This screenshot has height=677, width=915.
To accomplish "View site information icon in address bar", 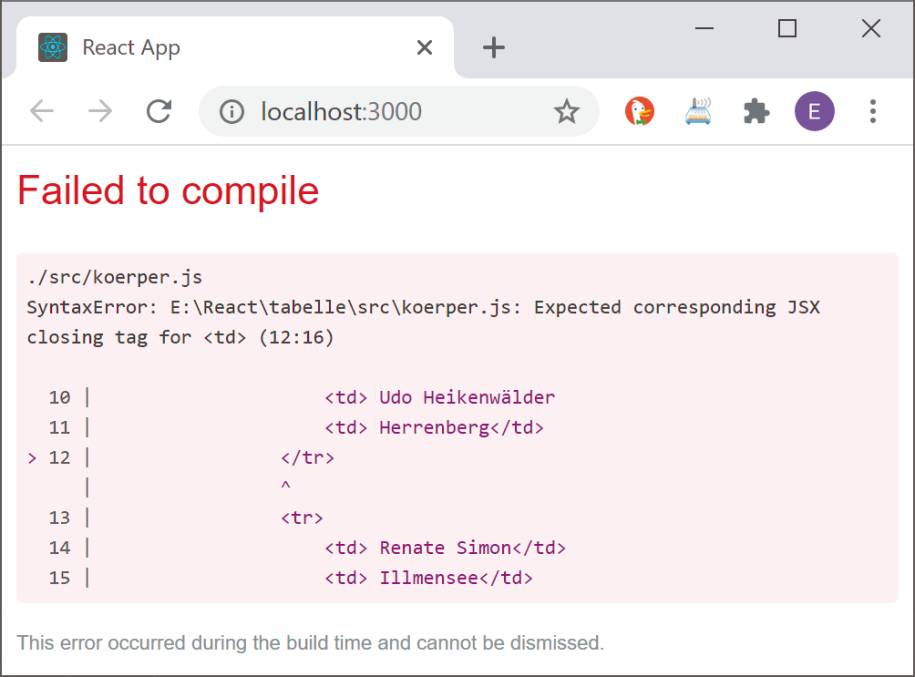I will point(232,111).
